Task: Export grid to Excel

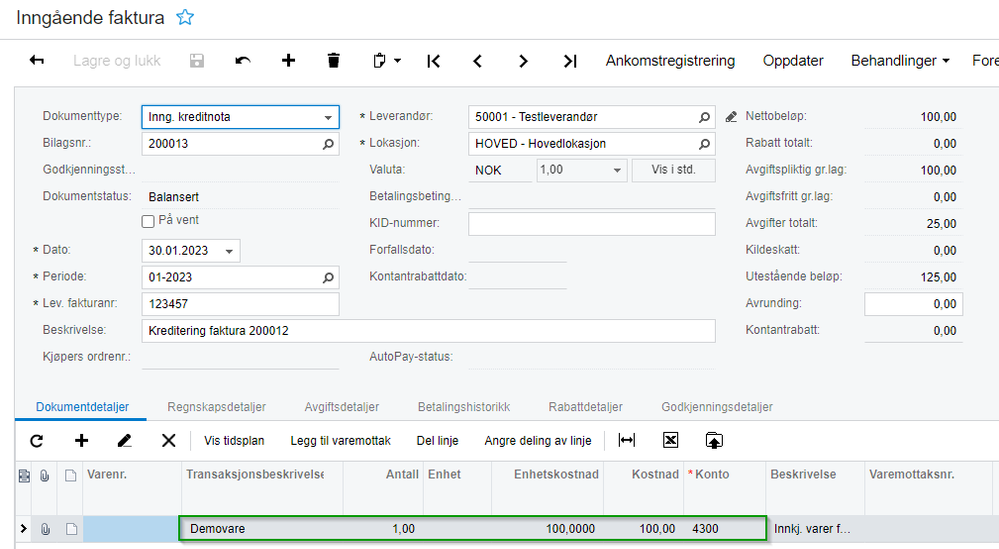Action: pyautogui.click(x=670, y=440)
